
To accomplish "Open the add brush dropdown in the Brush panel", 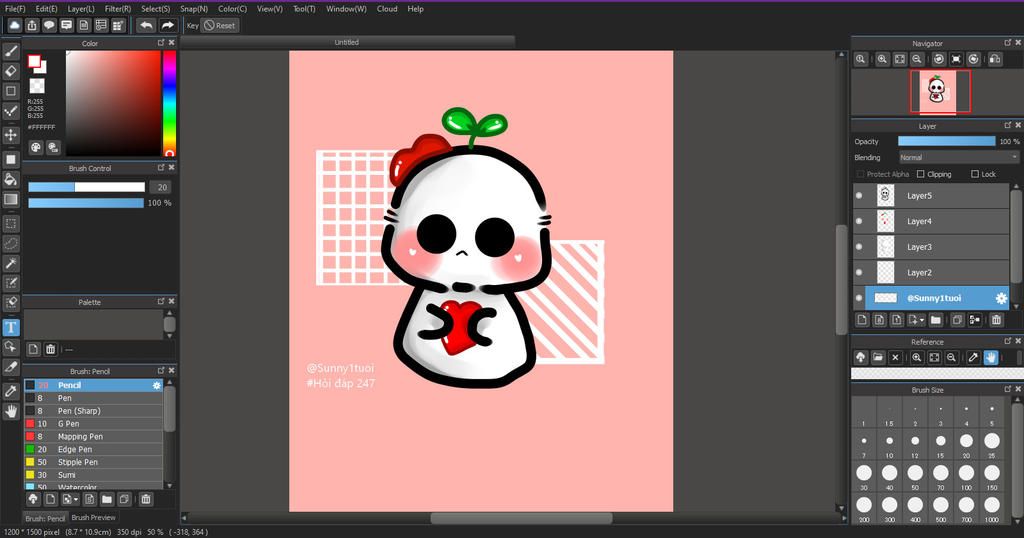I will coord(76,499).
